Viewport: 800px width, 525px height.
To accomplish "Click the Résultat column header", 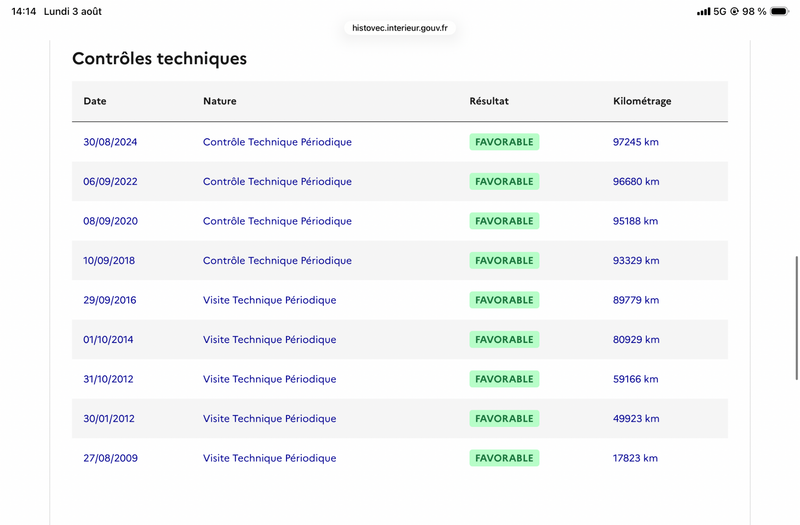I will point(489,101).
